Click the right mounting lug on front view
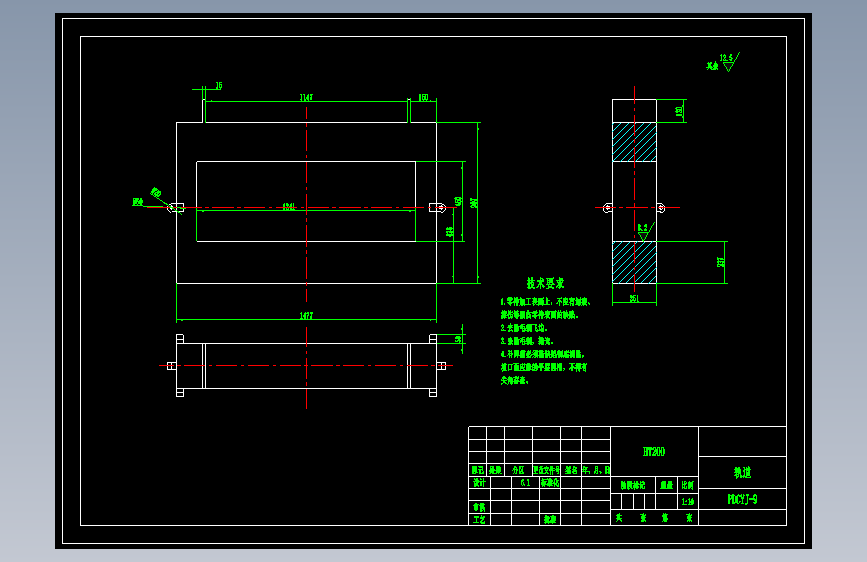This screenshot has height=562, width=867. point(437,207)
